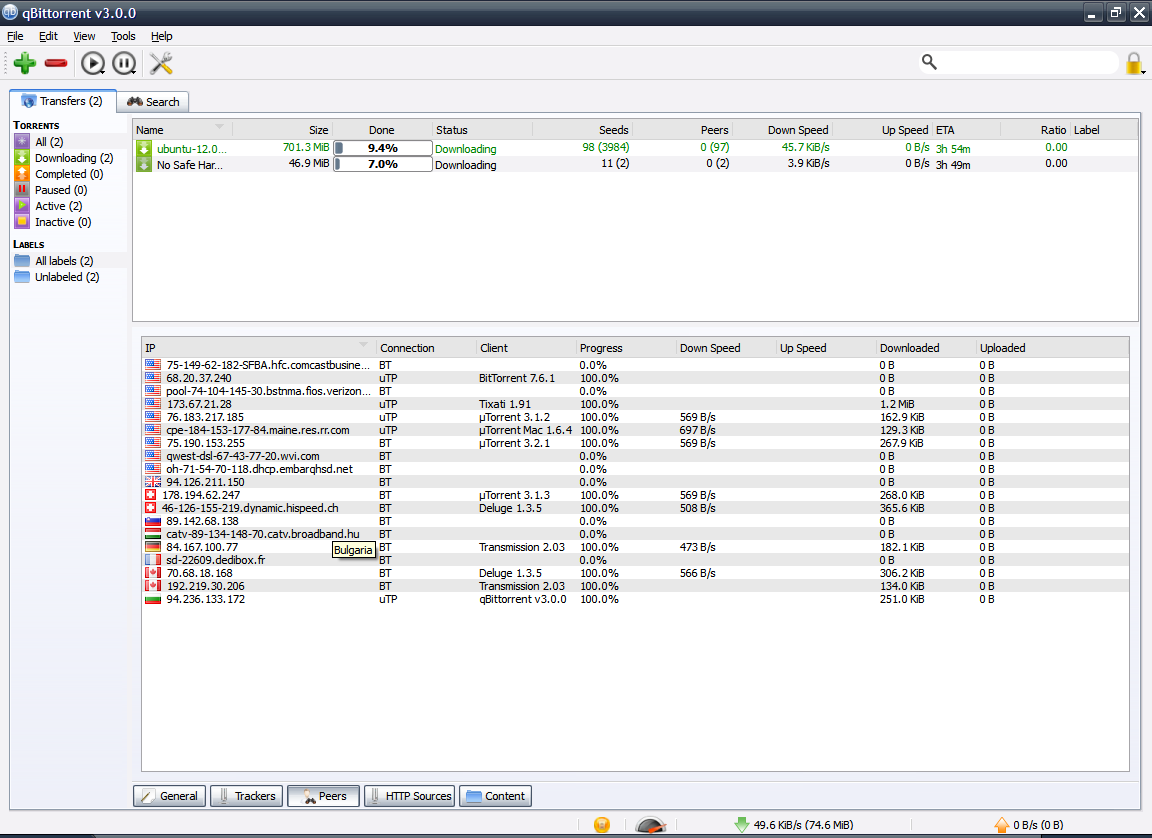
Task: Click the 7.0% progress bar for No Safe Har
Action: tap(383, 165)
